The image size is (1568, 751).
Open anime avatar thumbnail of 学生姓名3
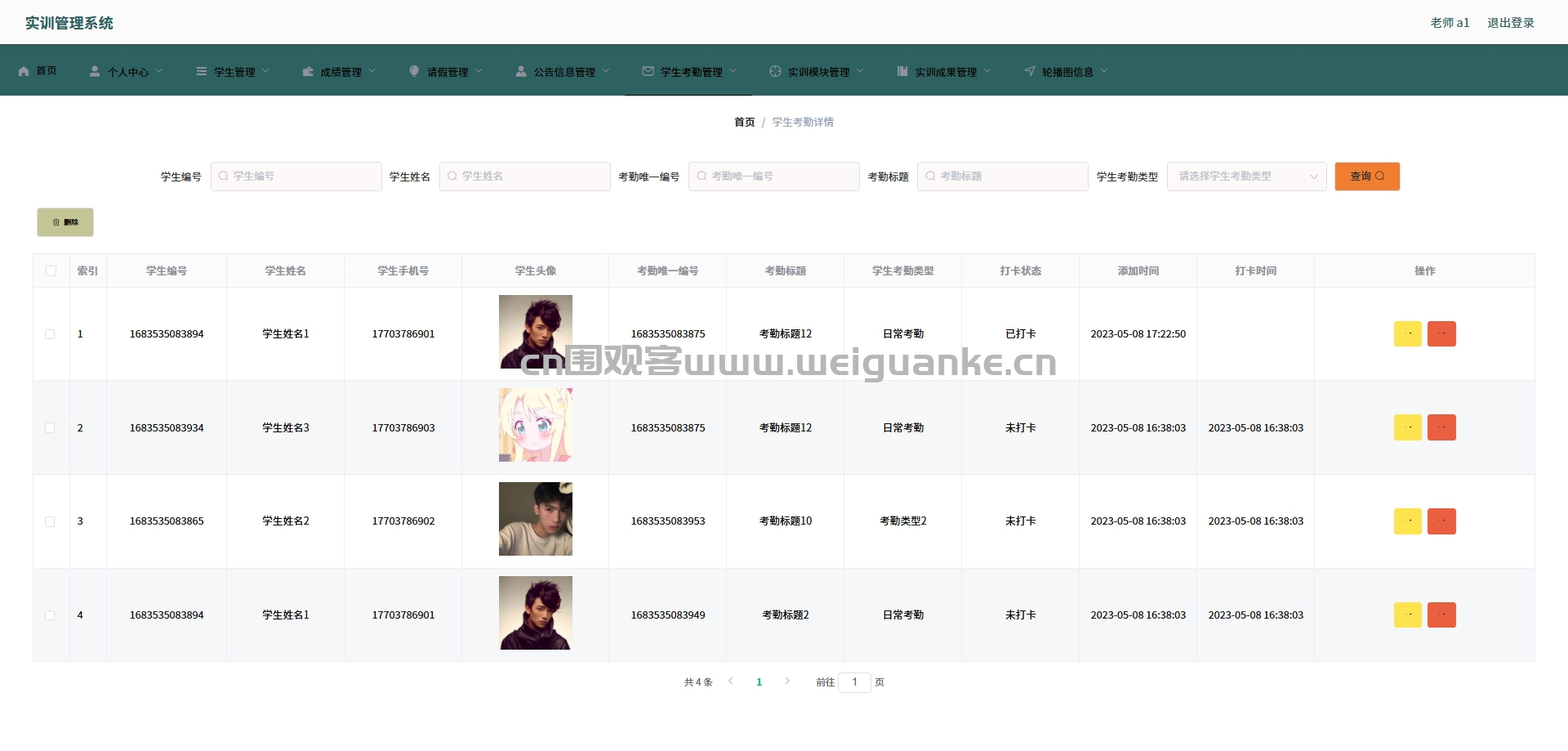[536, 425]
